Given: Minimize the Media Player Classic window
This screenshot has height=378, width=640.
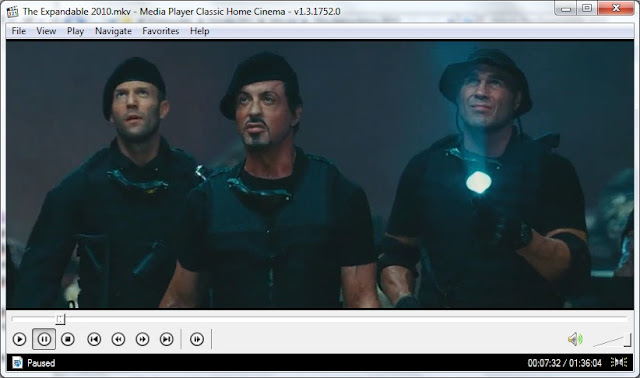Looking at the screenshot, I should pyautogui.click(x=566, y=9).
